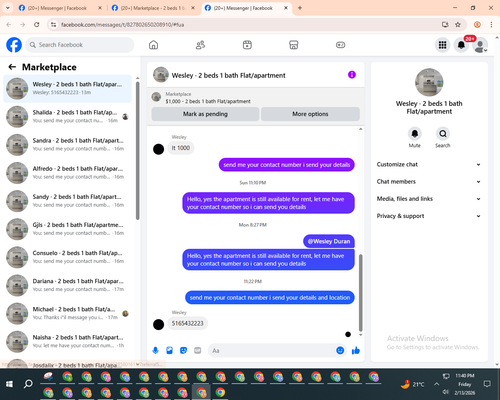Open Shalida conversation in chat list
The height and width of the screenshot is (400, 500).
coord(67,117)
